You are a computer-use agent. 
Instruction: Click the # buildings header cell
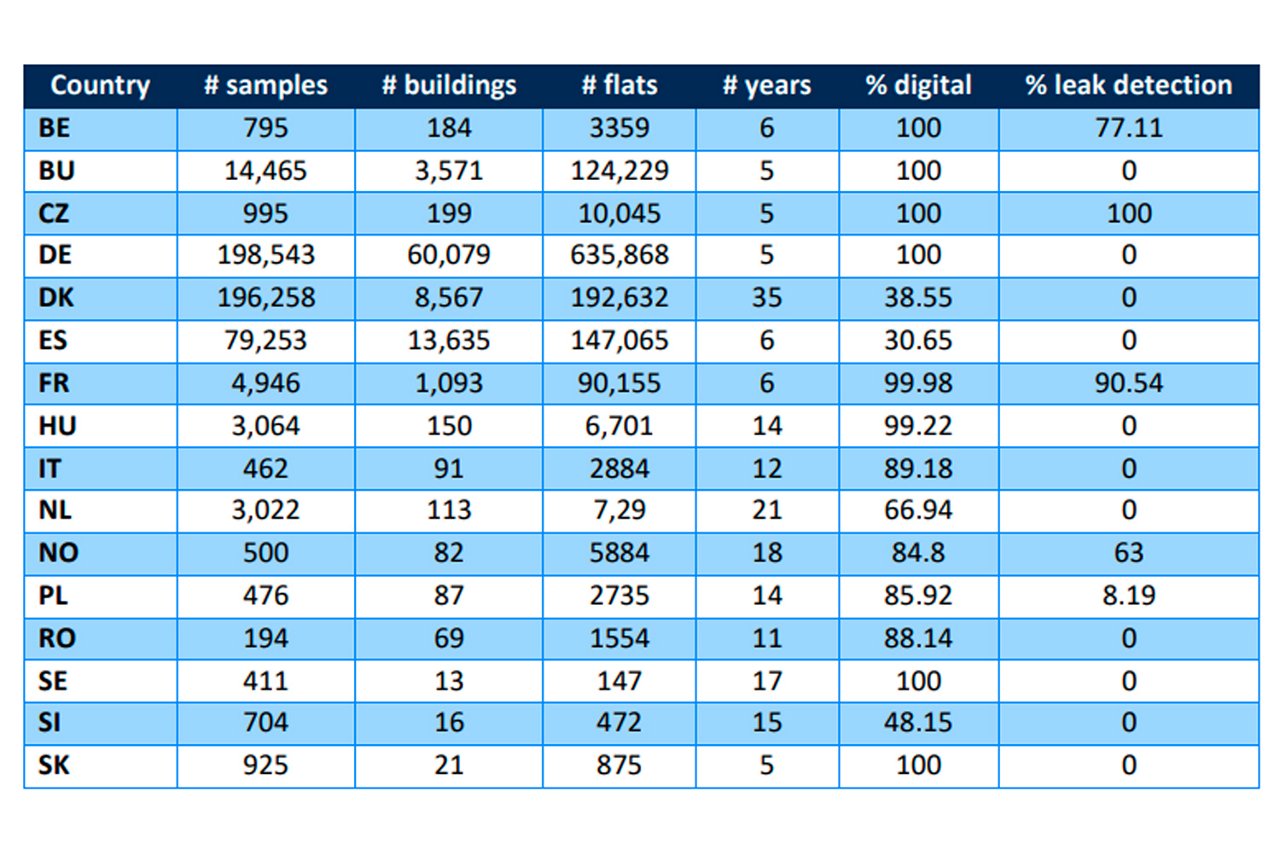point(449,86)
